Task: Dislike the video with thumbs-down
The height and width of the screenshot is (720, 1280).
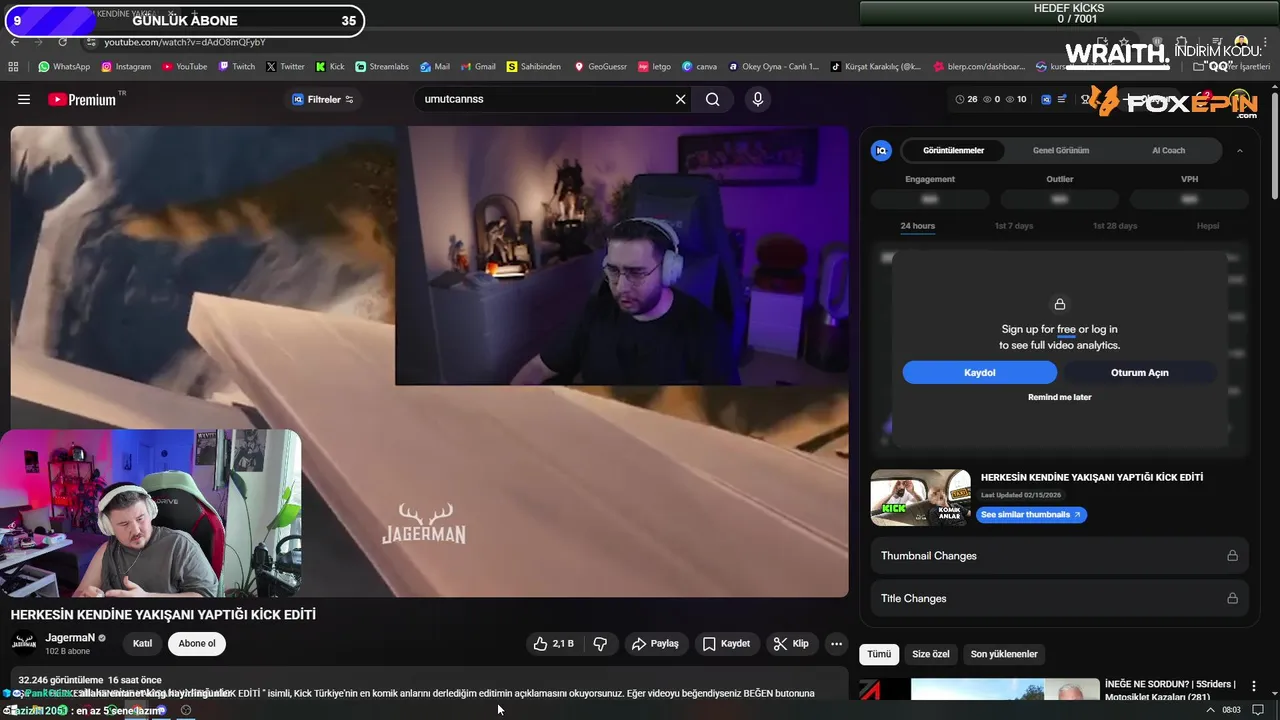Action: coord(600,644)
